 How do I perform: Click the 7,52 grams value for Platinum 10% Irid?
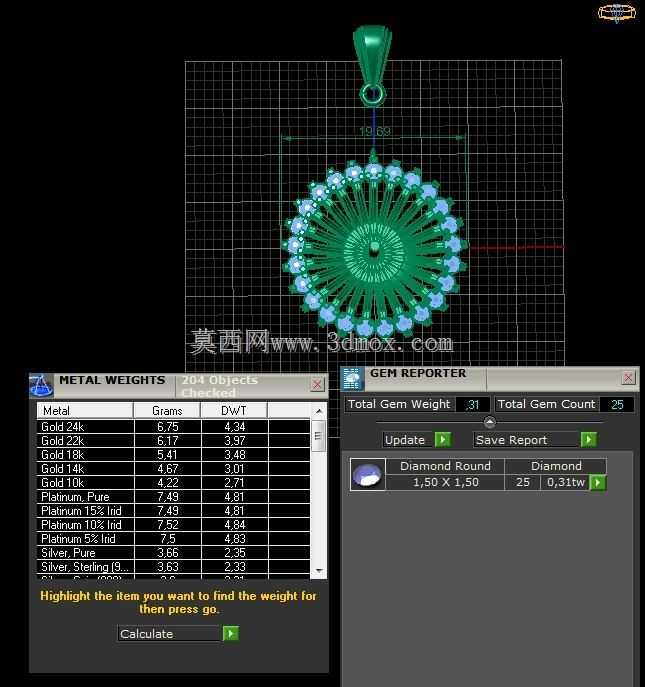point(167,524)
